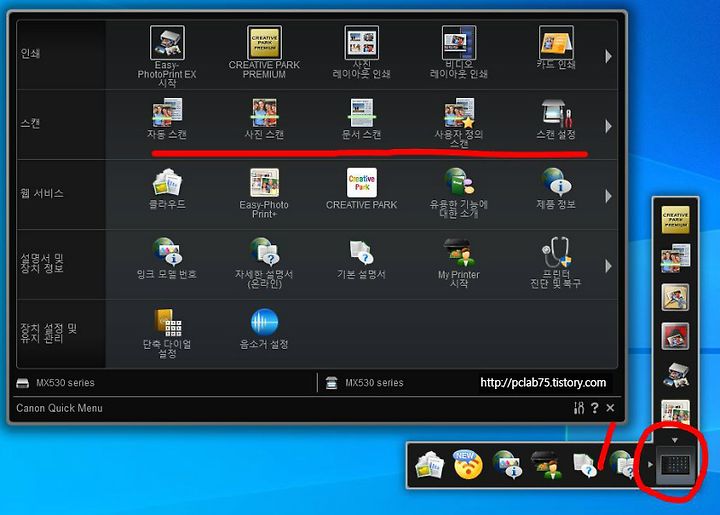Click the Canon Quick Menu title text
This screenshot has width=720, height=515.
tap(59, 408)
